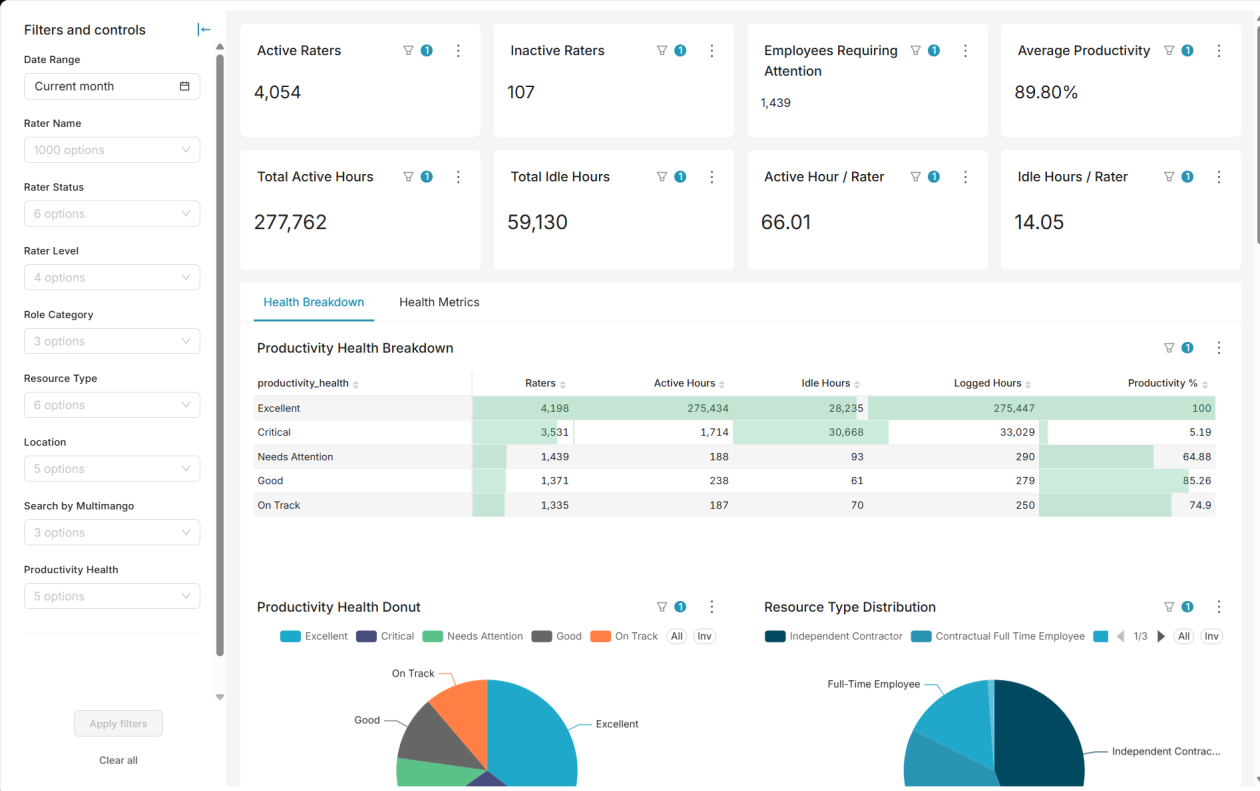Screen dimensions: 1260x791
Task: Click filter icon on Total Active Hours card
Action: click(x=408, y=176)
